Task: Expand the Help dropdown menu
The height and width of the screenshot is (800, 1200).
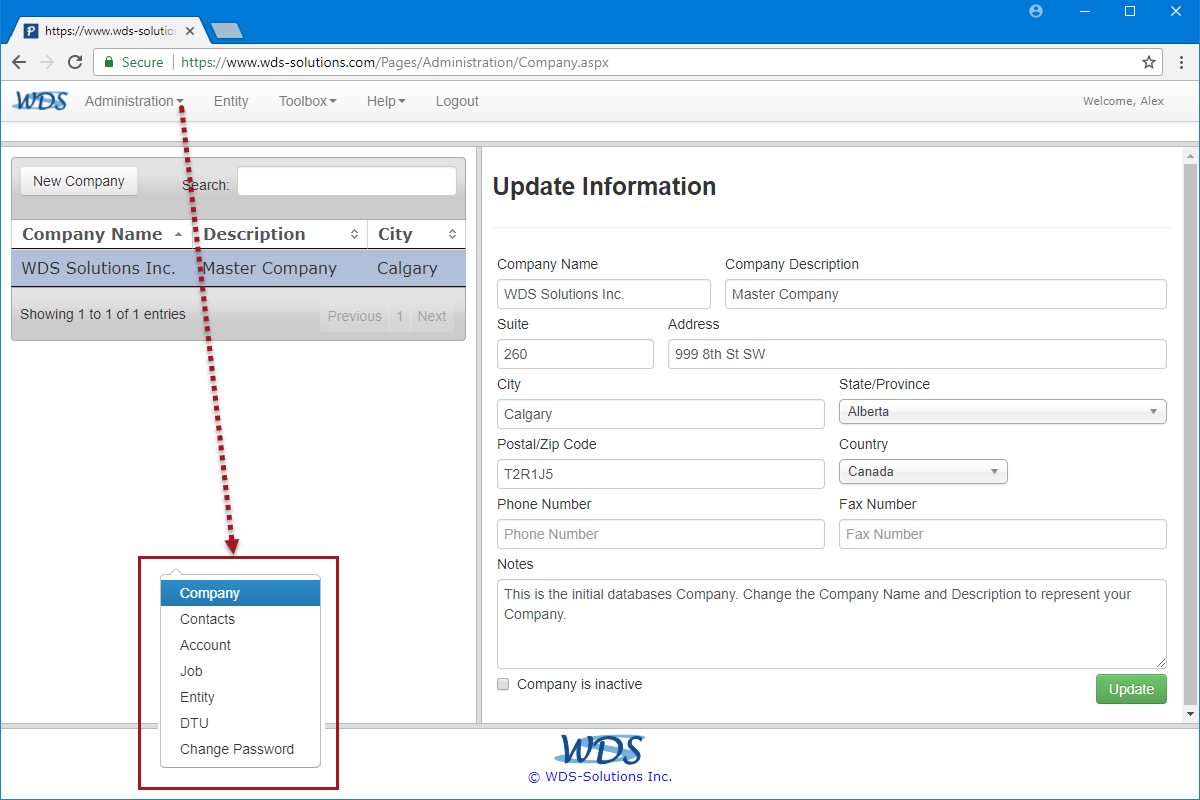Action: [386, 101]
